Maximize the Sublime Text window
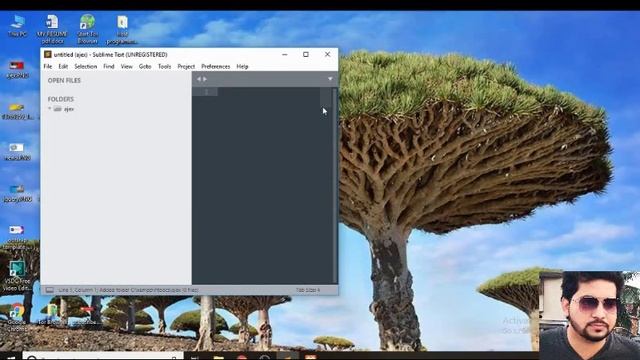The height and width of the screenshot is (360, 640). click(306, 54)
